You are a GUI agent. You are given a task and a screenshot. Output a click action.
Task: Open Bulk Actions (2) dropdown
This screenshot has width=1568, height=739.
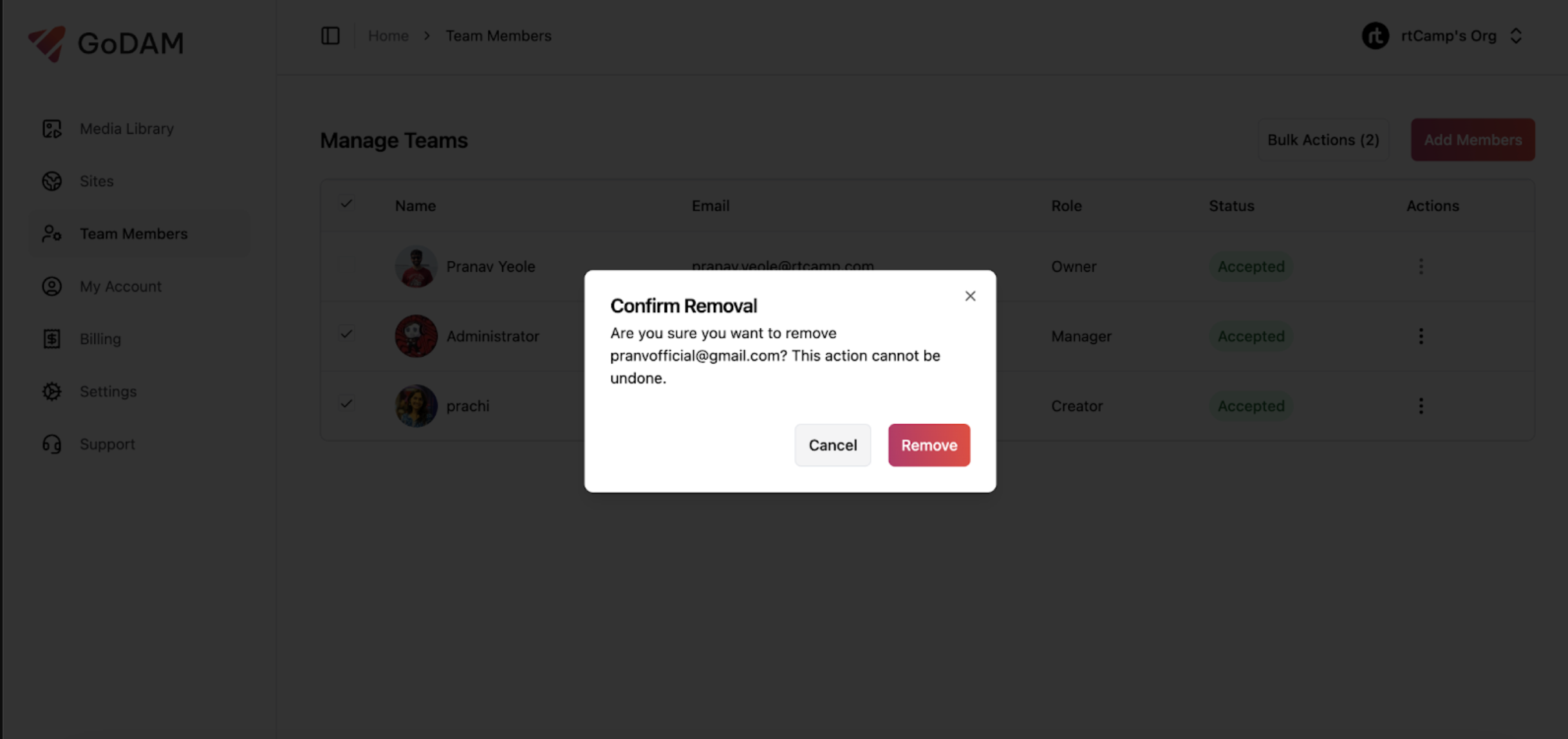(x=1323, y=140)
